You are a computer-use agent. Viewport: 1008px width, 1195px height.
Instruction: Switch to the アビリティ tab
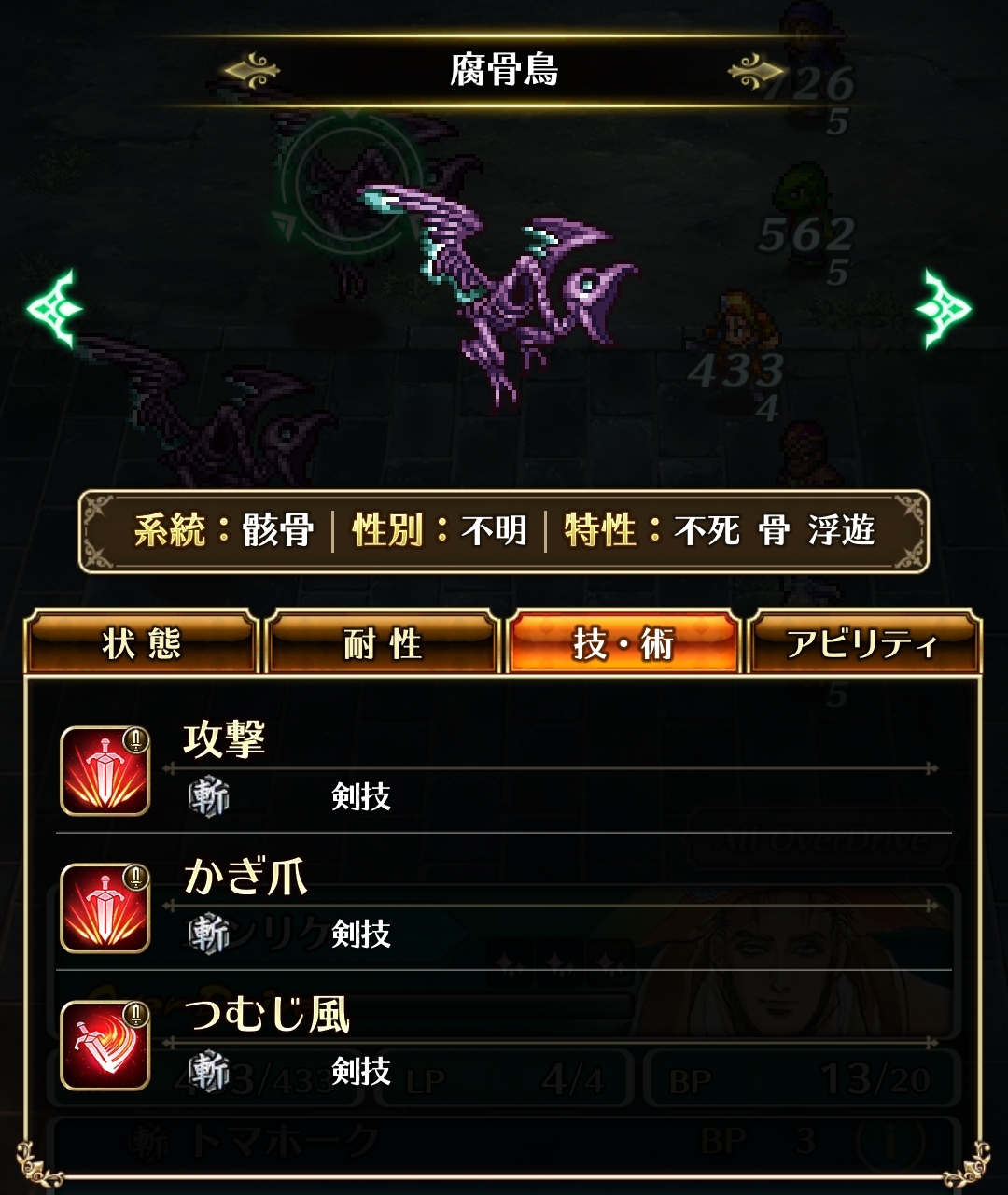point(864,643)
